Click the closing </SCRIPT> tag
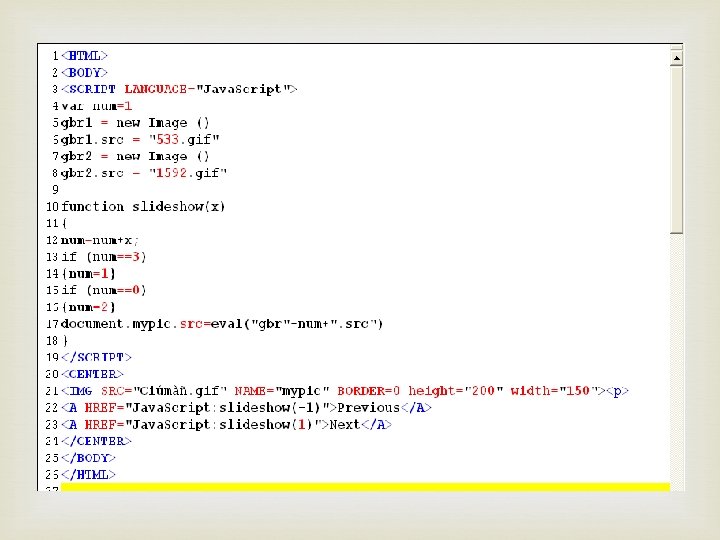The height and width of the screenshot is (540, 720). point(96,357)
